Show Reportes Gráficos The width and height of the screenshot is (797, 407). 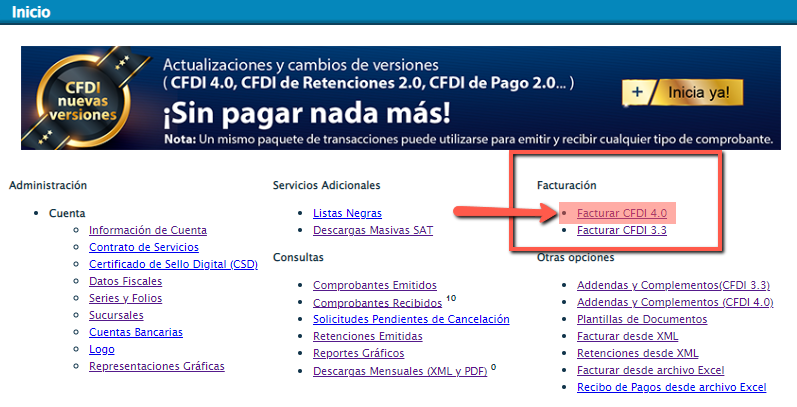point(358,353)
